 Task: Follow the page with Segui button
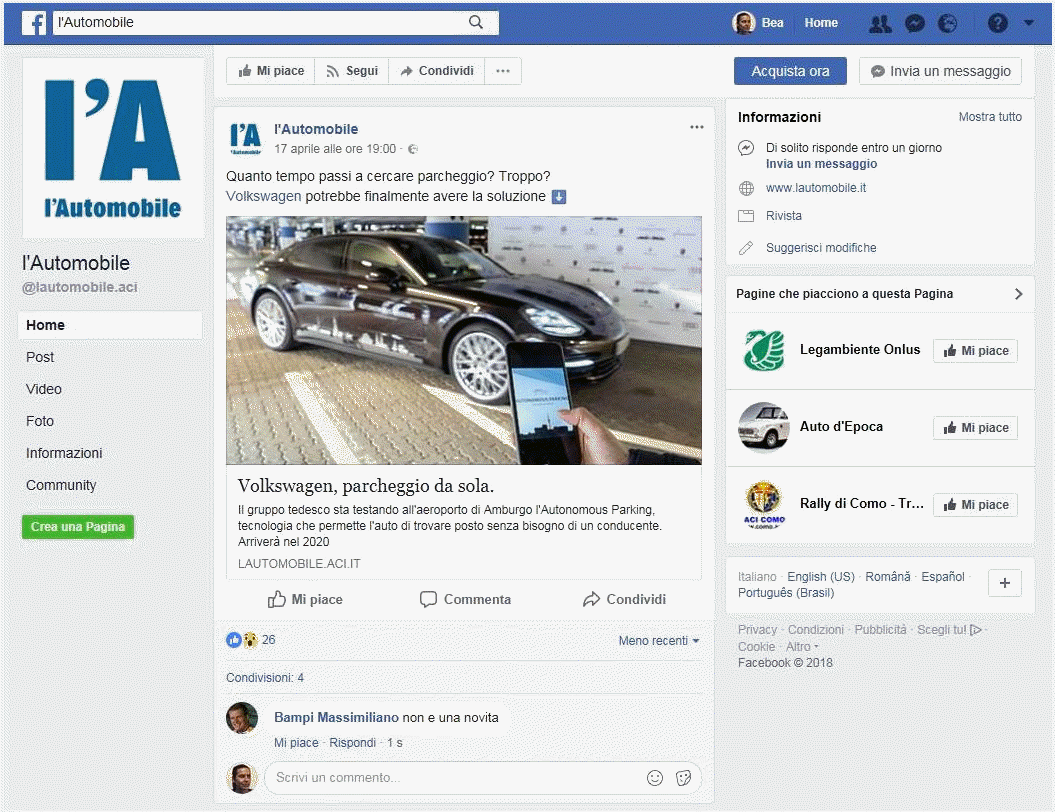point(352,71)
